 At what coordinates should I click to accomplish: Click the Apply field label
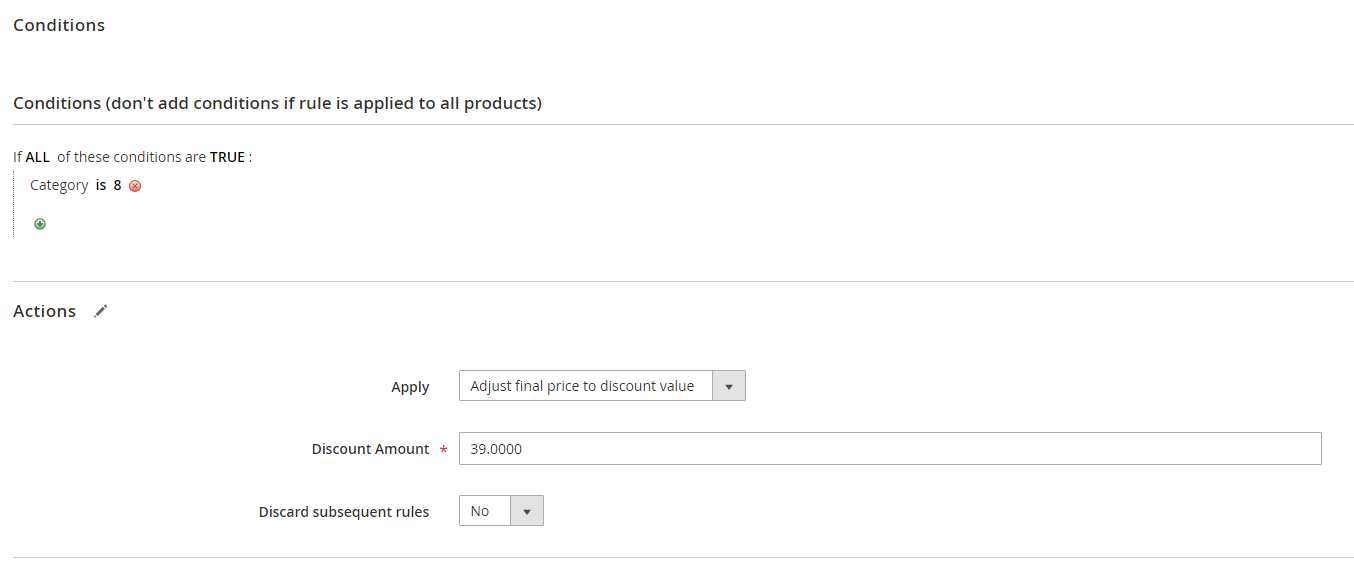pos(410,387)
